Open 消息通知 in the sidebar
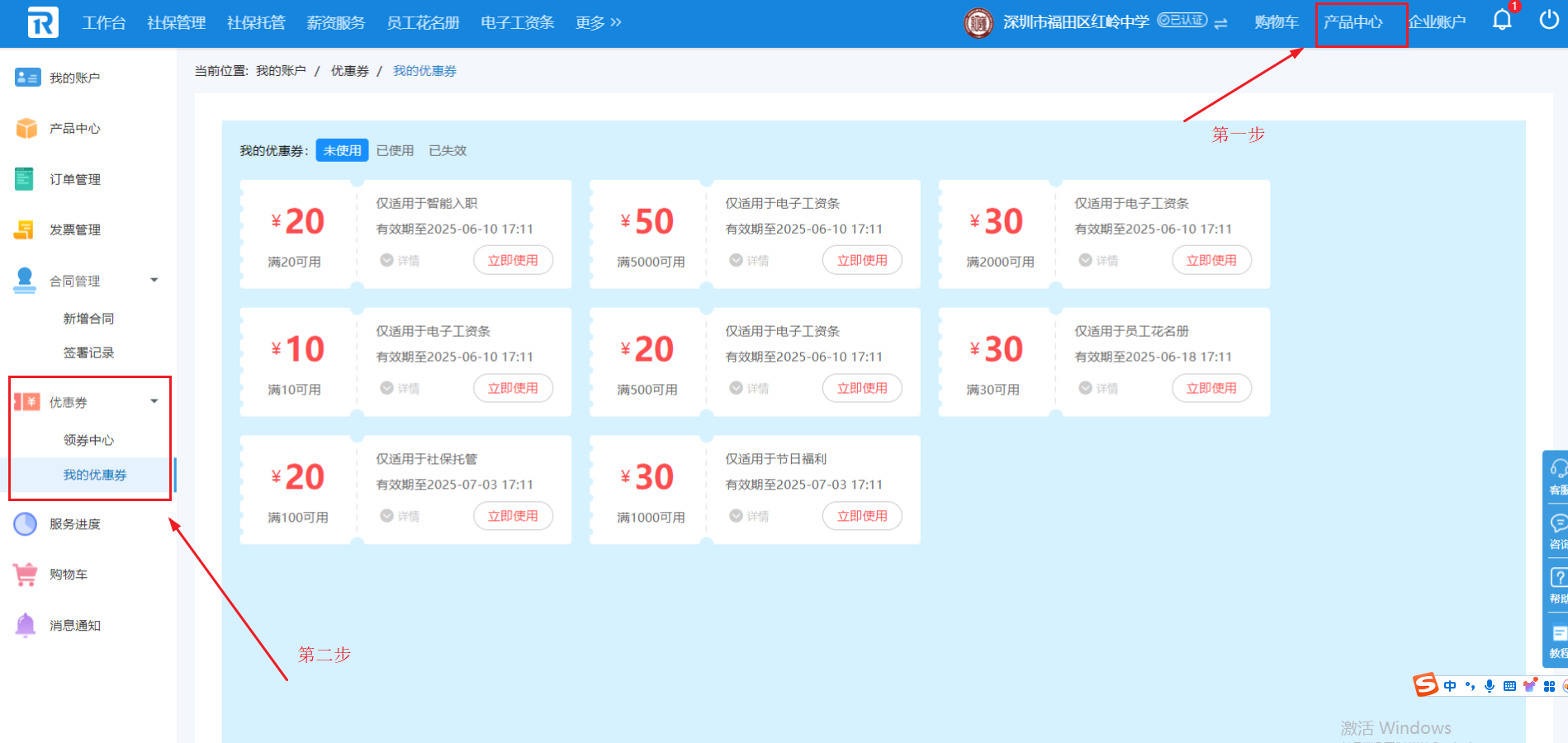Image resolution: width=1568 pixels, height=743 pixels. [x=74, y=626]
